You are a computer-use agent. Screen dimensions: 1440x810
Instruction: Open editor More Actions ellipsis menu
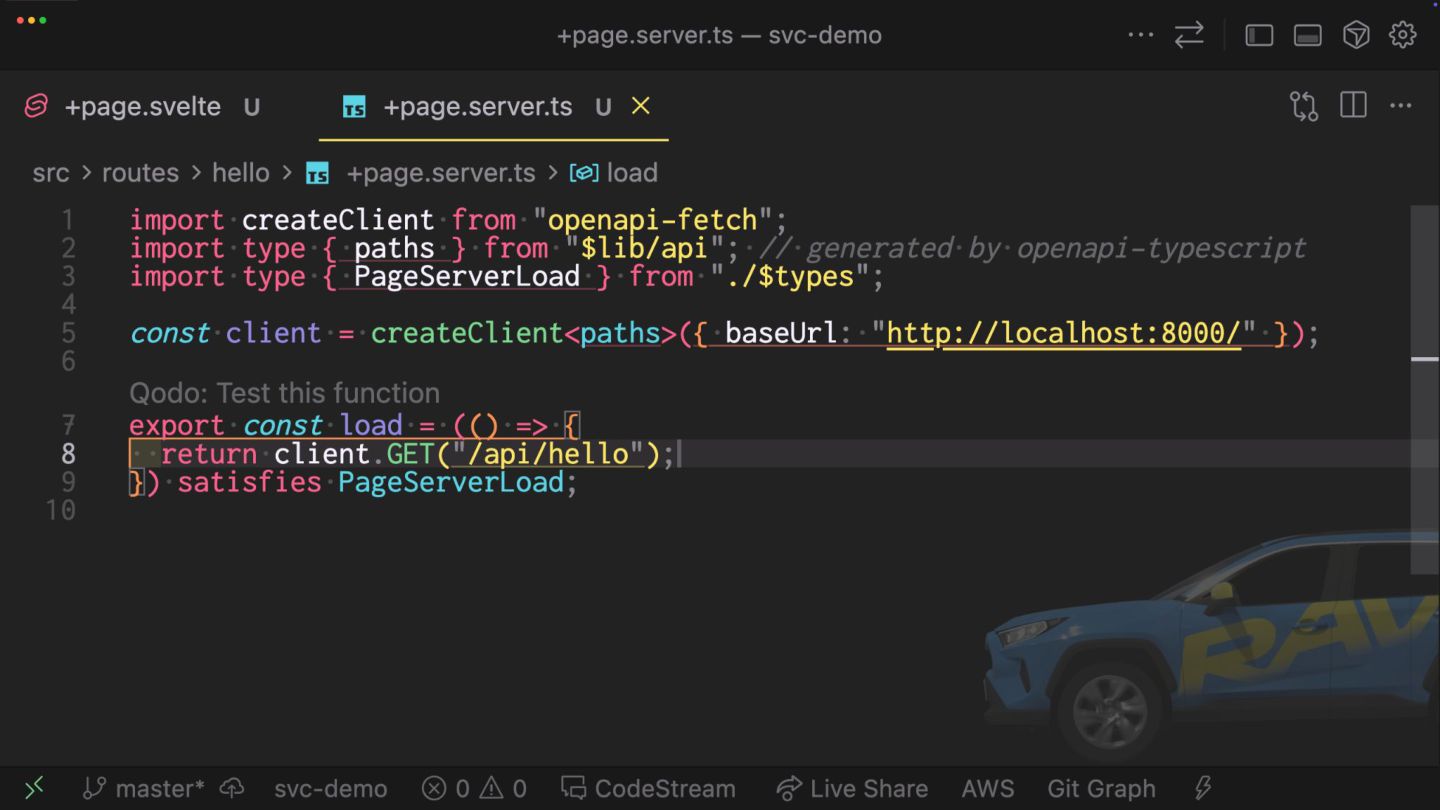[x=1401, y=106]
